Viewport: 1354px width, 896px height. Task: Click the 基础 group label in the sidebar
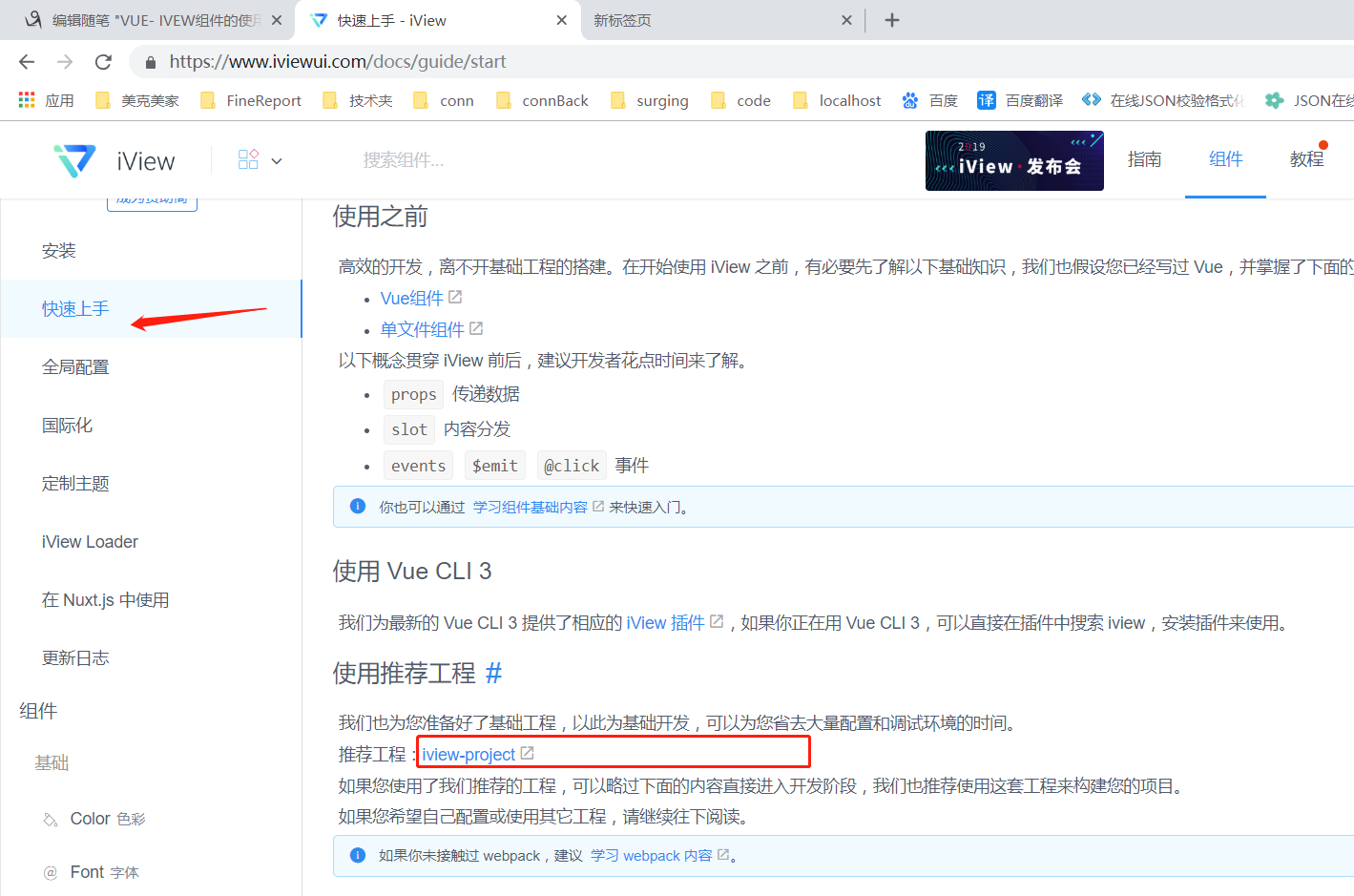(x=52, y=762)
